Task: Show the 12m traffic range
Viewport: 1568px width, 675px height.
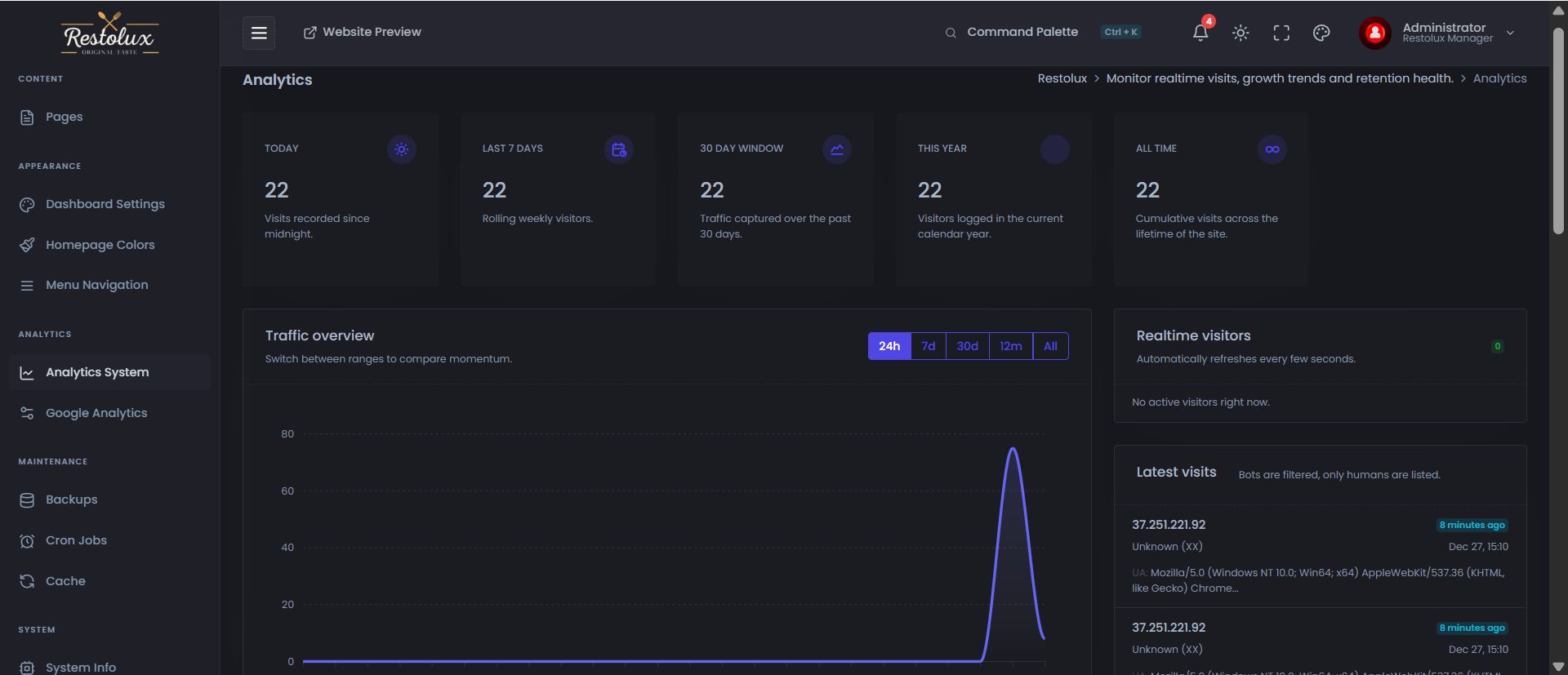Action: [x=1010, y=346]
